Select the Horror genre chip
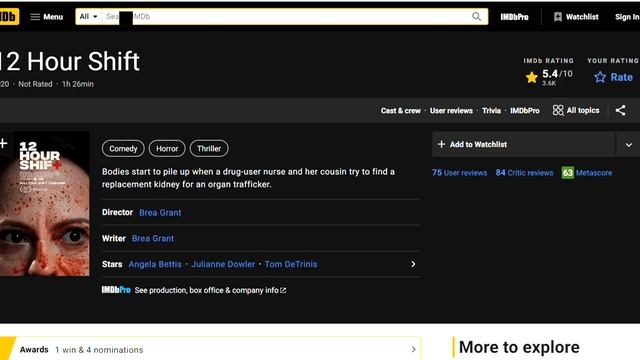Image resolution: width=640 pixels, height=360 pixels. pos(167,149)
